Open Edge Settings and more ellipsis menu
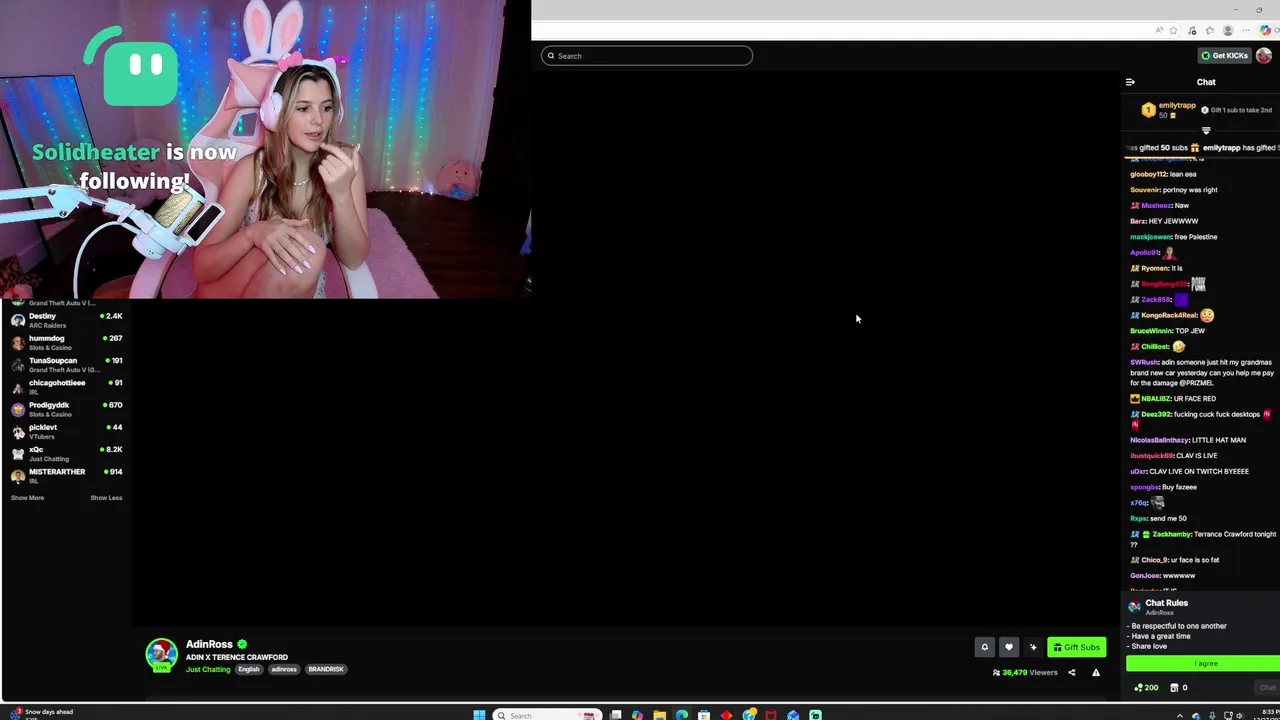Image resolution: width=1280 pixels, height=720 pixels. (1246, 30)
